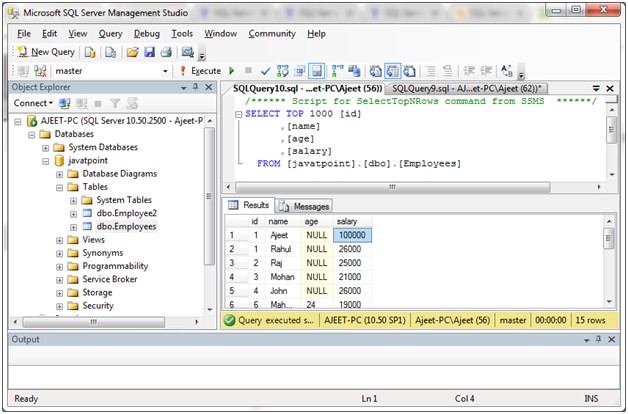The height and width of the screenshot is (414, 628).
Task: Open the View menu
Action: click(78, 34)
